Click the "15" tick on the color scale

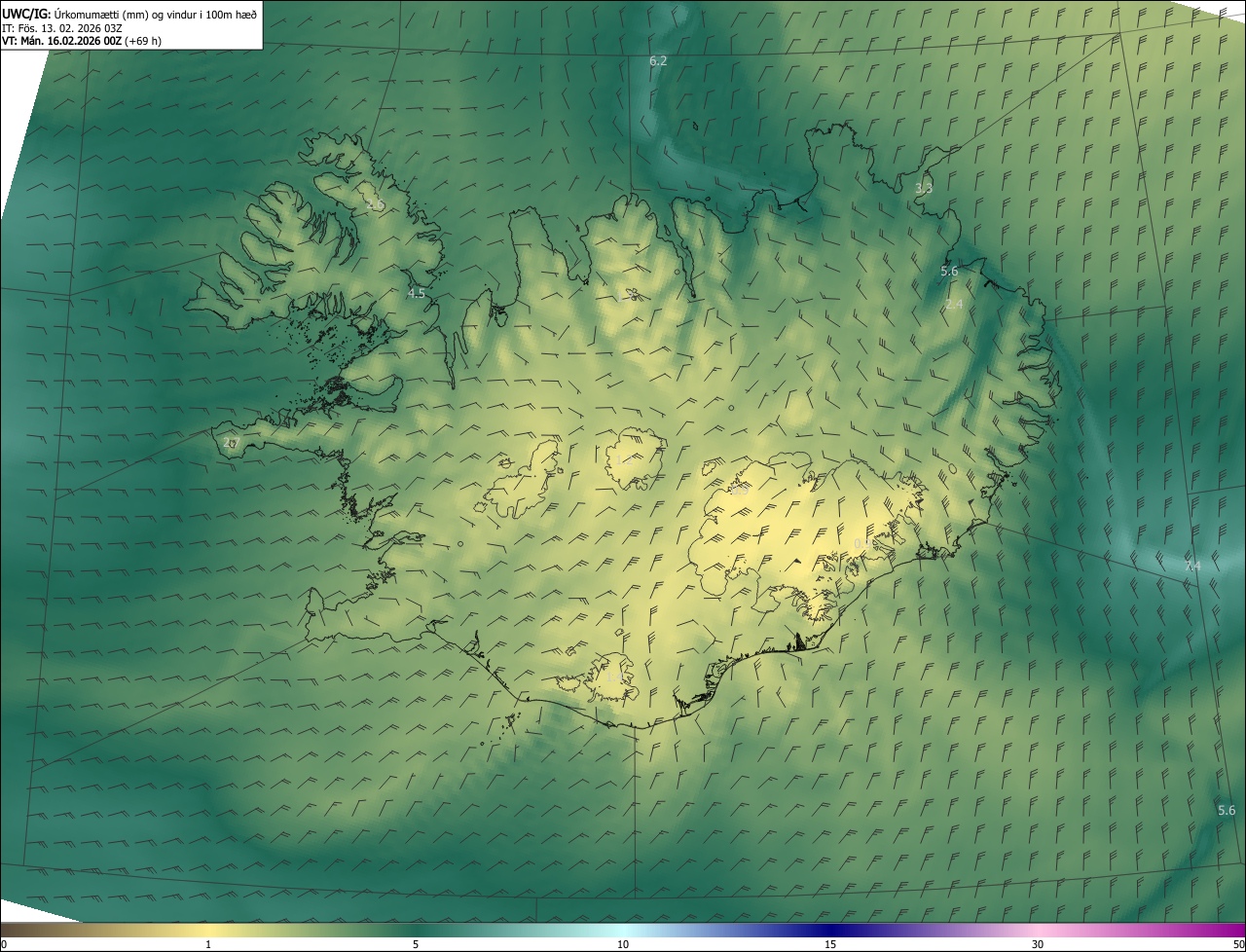830,944
